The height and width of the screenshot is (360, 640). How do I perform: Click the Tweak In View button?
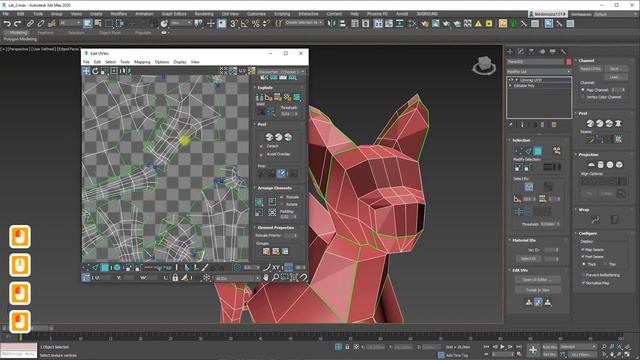[x=538, y=290]
